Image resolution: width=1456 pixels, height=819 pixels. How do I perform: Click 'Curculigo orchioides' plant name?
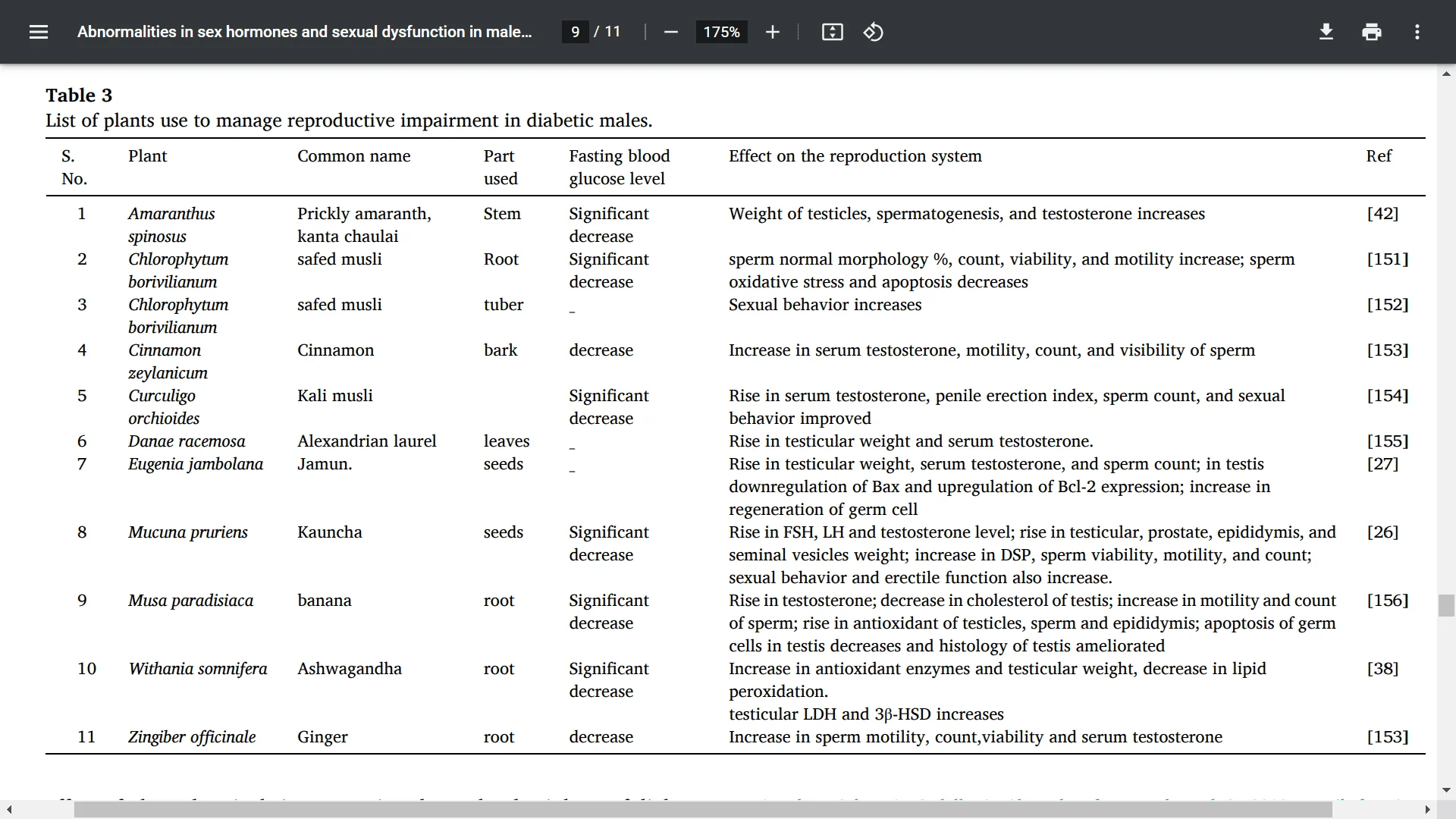click(164, 406)
